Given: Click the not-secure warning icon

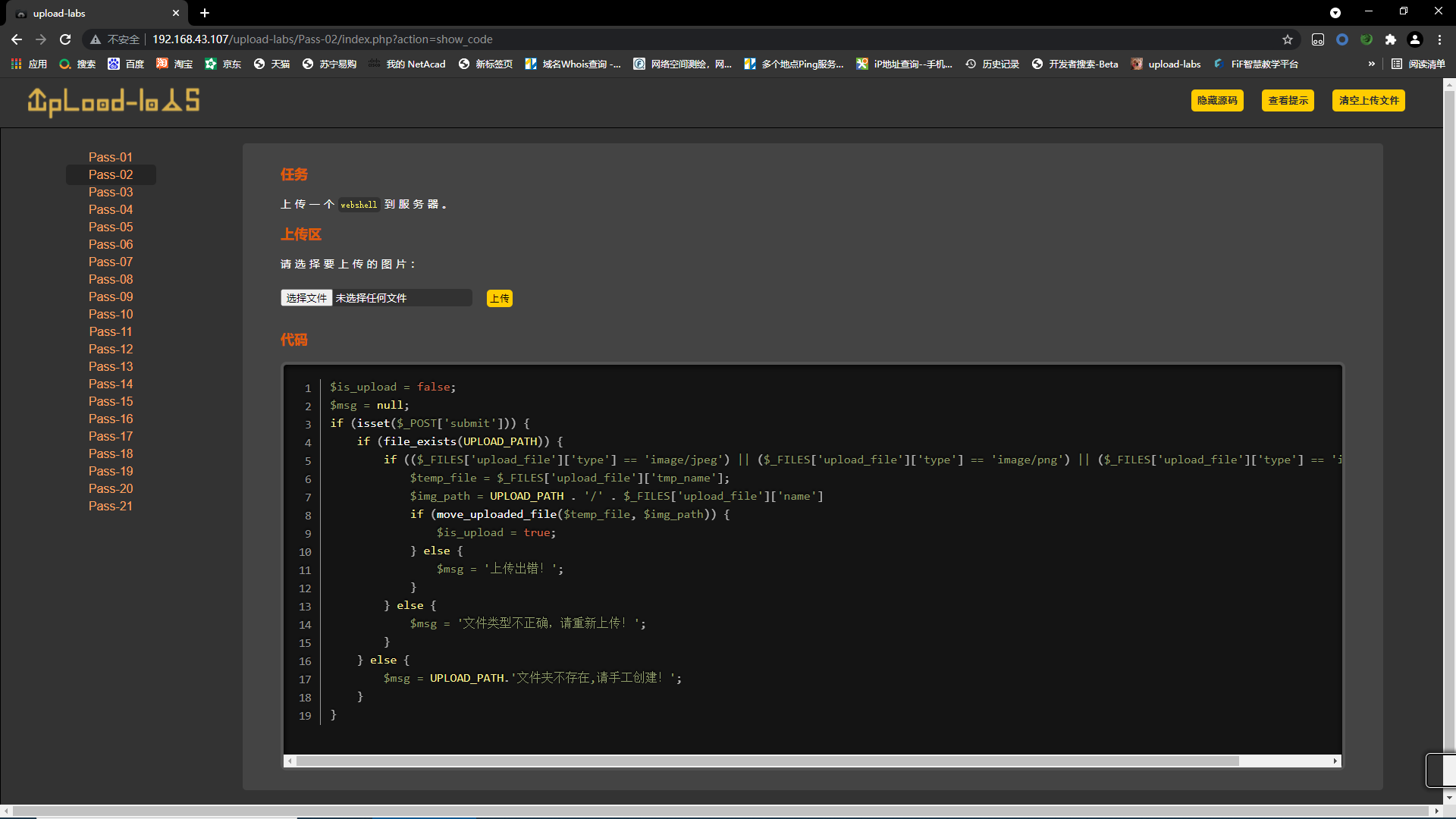Looking at the screenshot, I should click(x=96, y=39).
